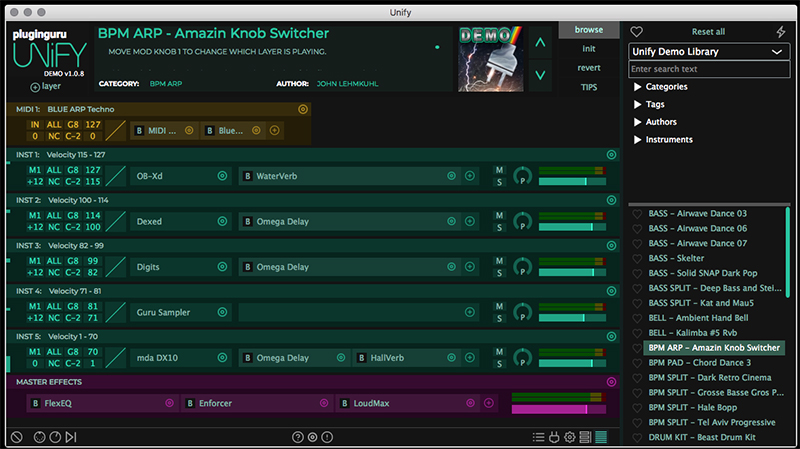800x449 pixels.
Task: Add a MIDI effect after Blue ARP
Action: coord(274,131)
